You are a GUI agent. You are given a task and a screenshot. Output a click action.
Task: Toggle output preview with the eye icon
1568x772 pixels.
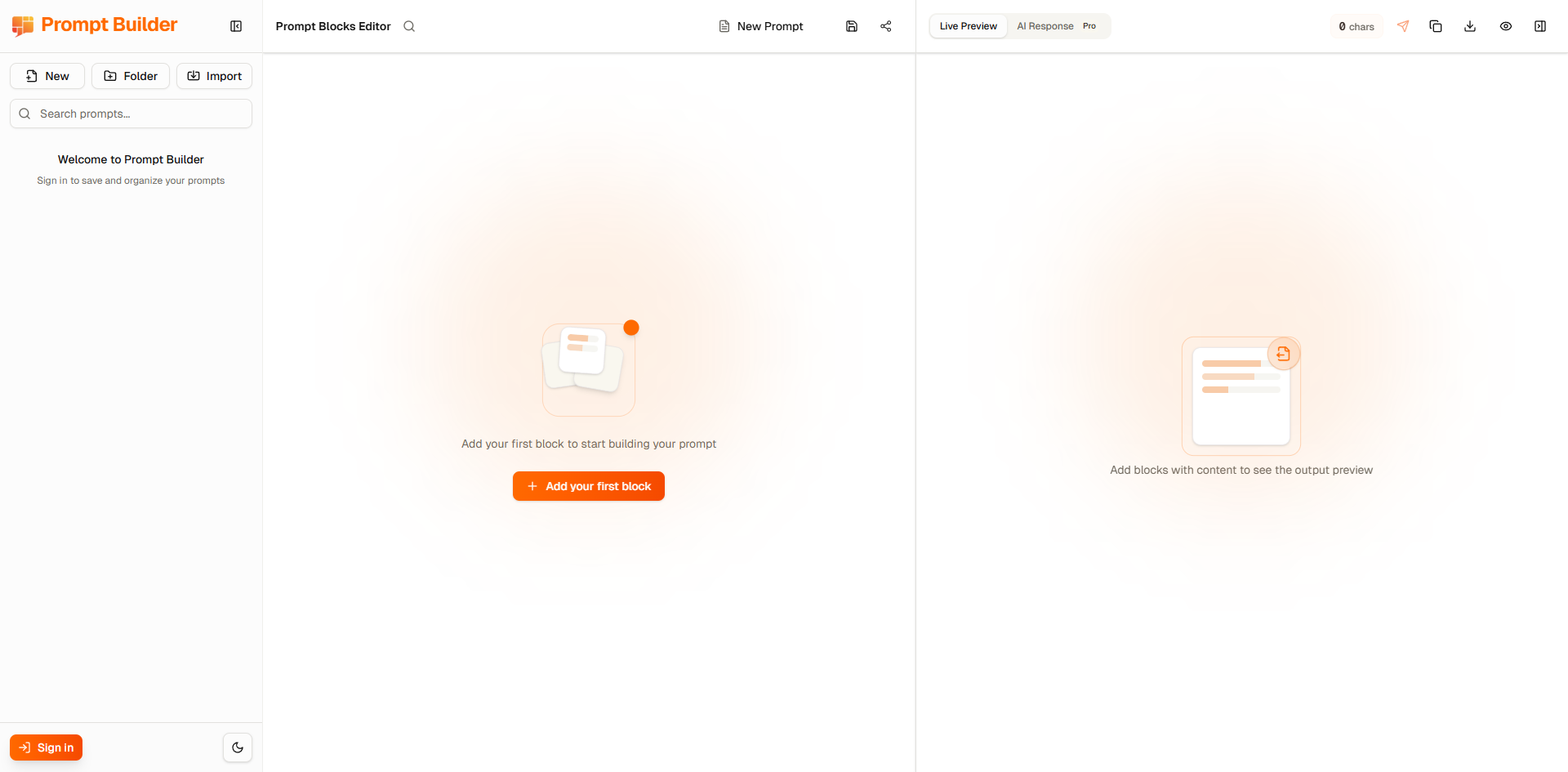[x=1506, y=26]
